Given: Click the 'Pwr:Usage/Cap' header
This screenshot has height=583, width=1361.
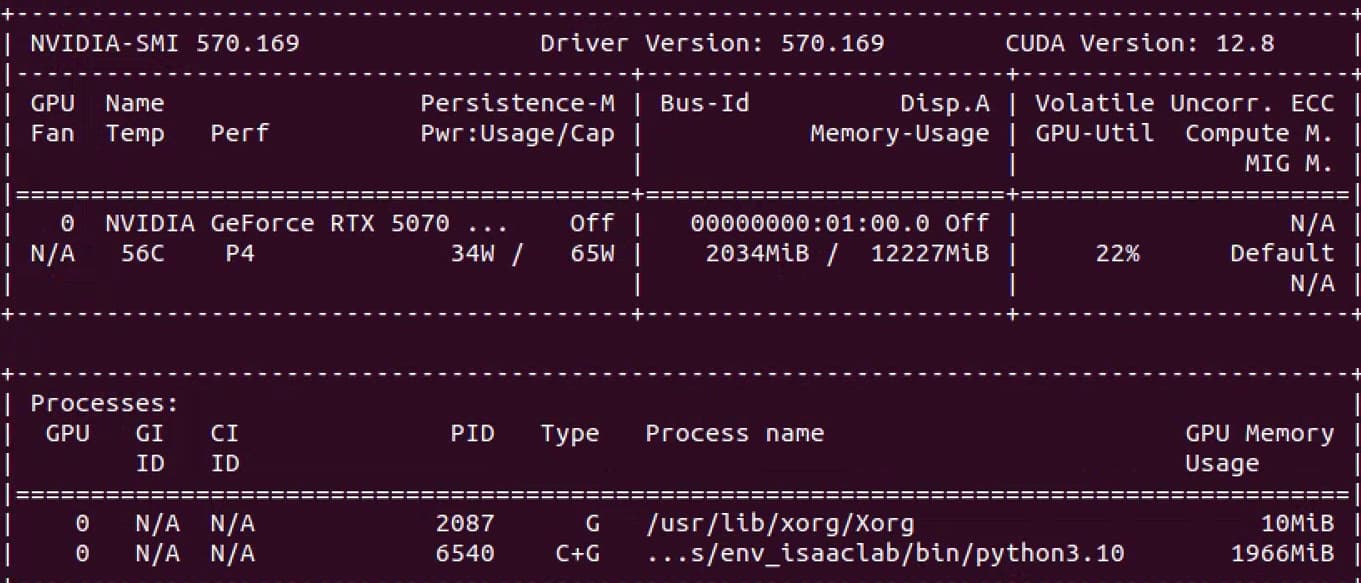Looking at the screenshot, I should tap(518, 133).
